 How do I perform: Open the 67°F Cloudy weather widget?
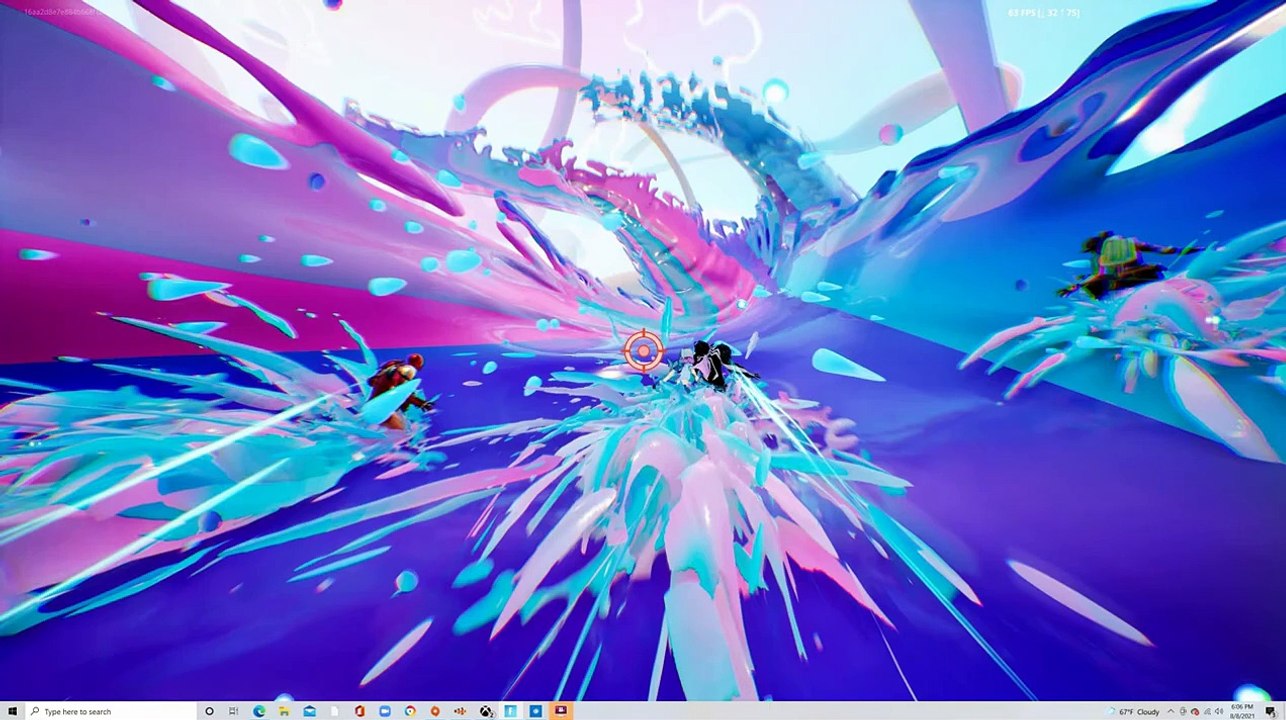[1134, 712]
